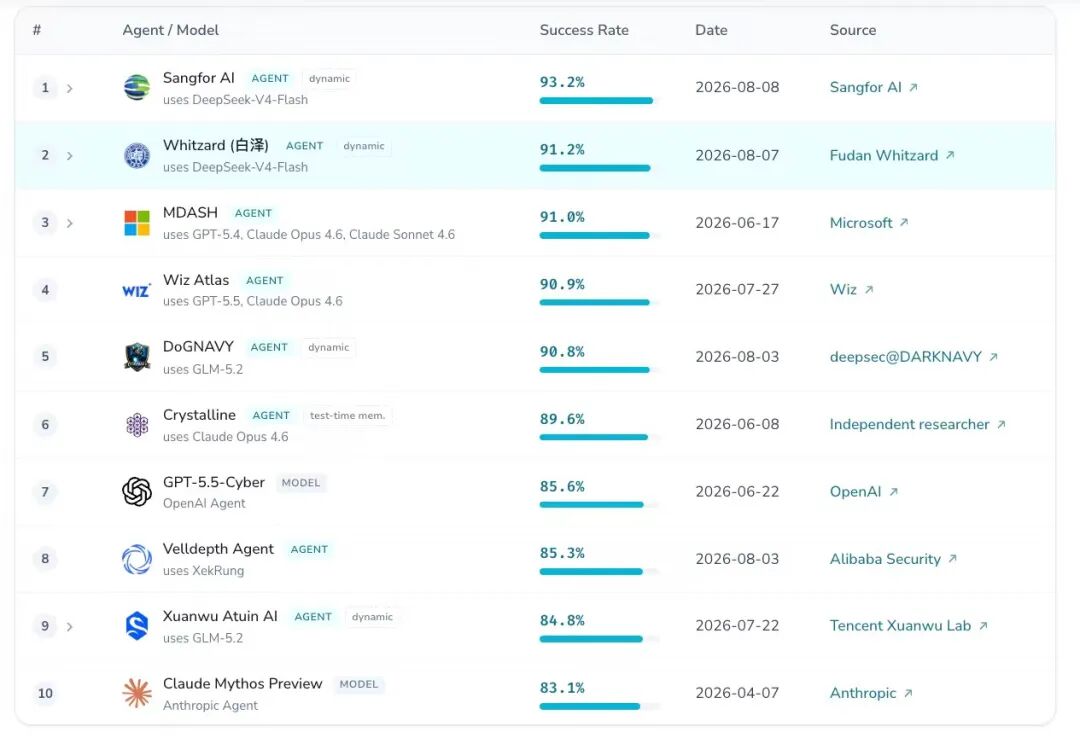
Task: Click the Wiz logo icon
Action: pos(136,290)
